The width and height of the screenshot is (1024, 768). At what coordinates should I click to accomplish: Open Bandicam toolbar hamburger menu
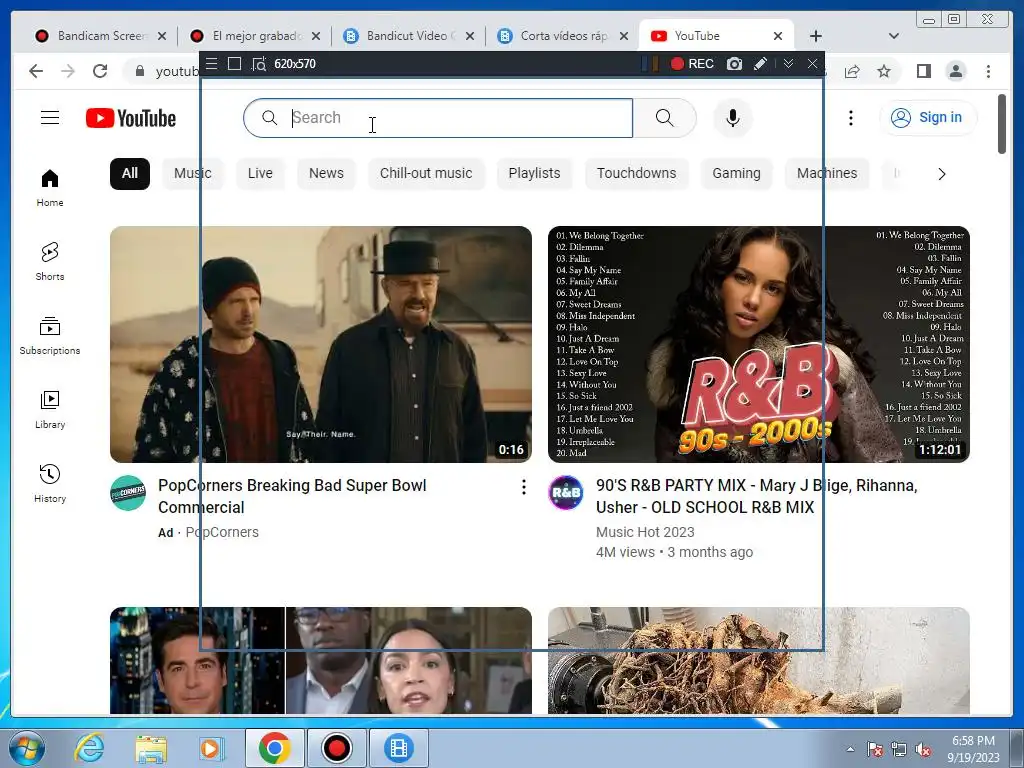[211, 64]
